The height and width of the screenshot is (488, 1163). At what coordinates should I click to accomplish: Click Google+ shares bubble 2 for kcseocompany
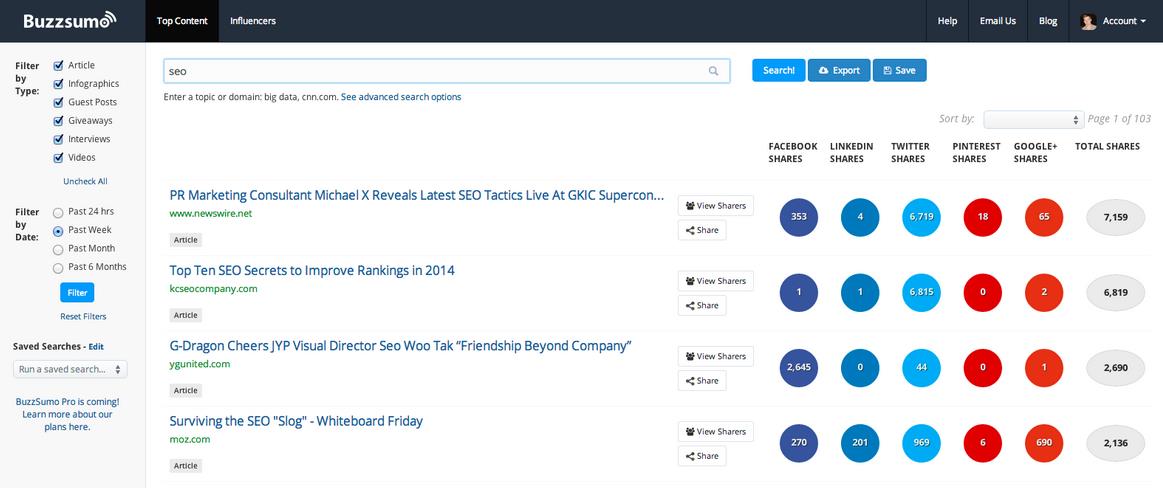click(x=1044, y=292)
